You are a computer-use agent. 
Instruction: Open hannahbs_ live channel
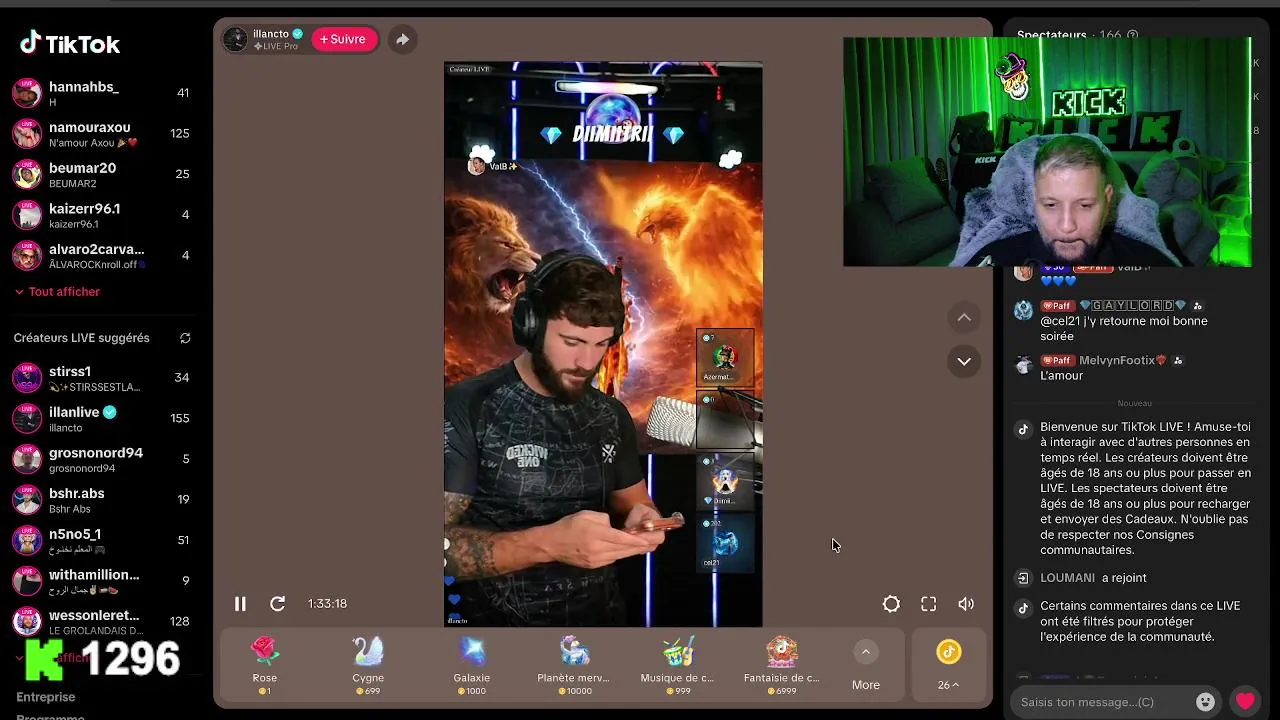tap(100, 93)
